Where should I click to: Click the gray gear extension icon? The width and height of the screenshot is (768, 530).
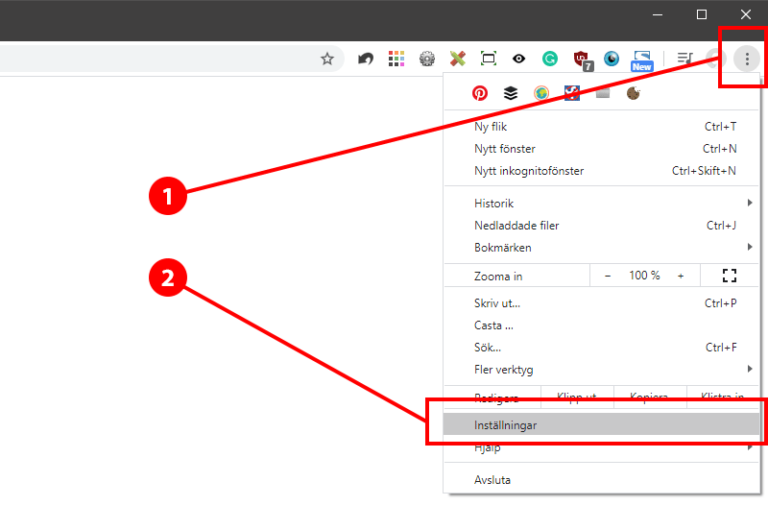[x=427, y=59]
